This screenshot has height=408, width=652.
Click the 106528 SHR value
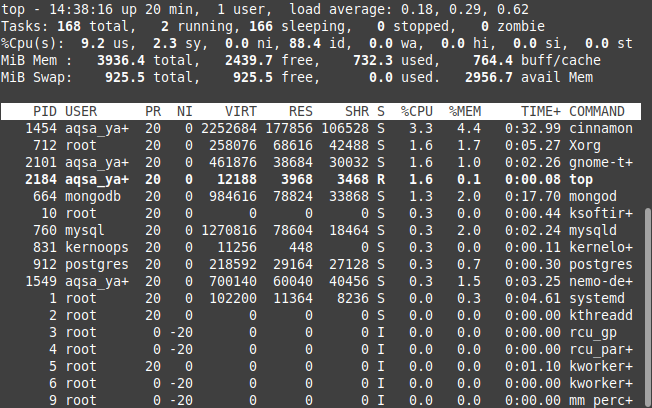[345, 129]
